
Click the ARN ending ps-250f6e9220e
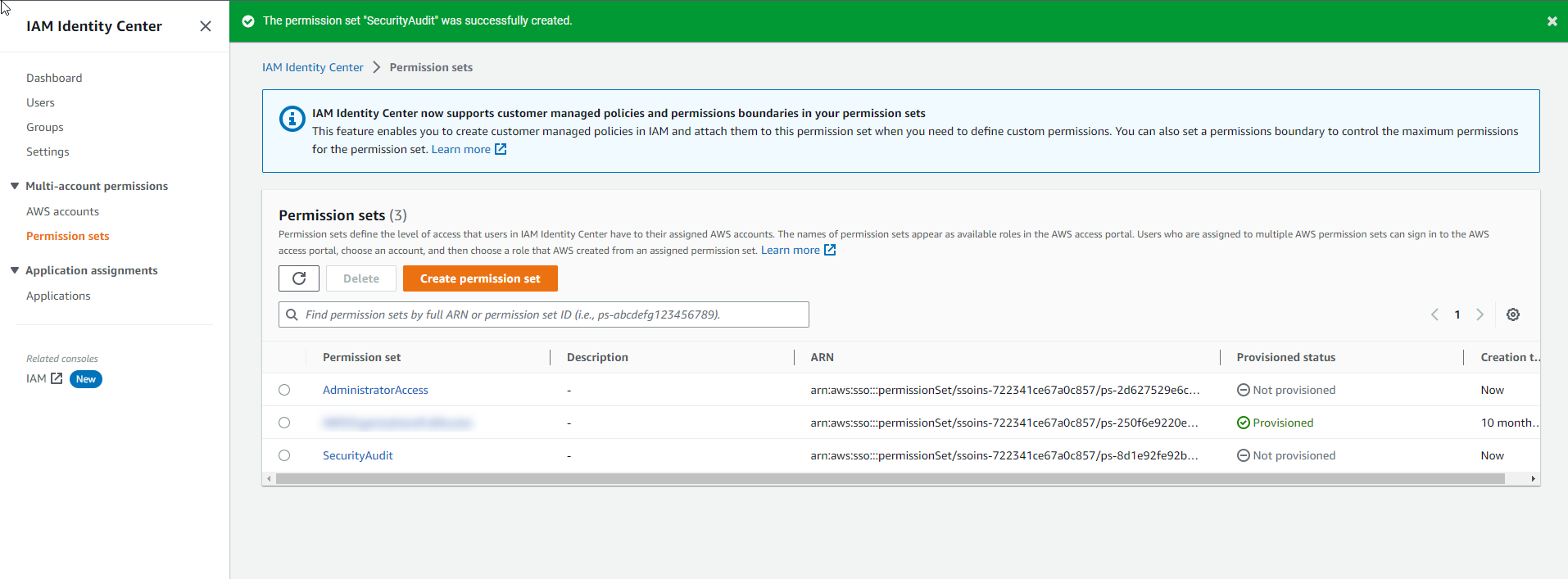click(x=1004, y=423)
